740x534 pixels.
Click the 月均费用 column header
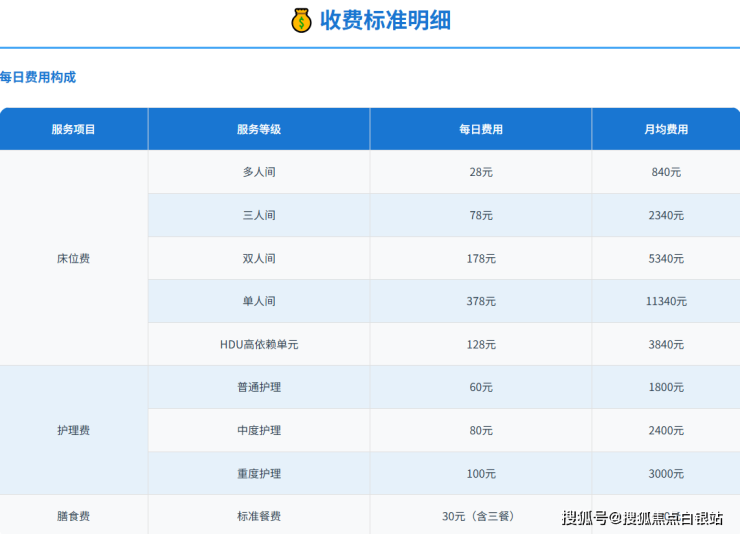tap(666, 129)
